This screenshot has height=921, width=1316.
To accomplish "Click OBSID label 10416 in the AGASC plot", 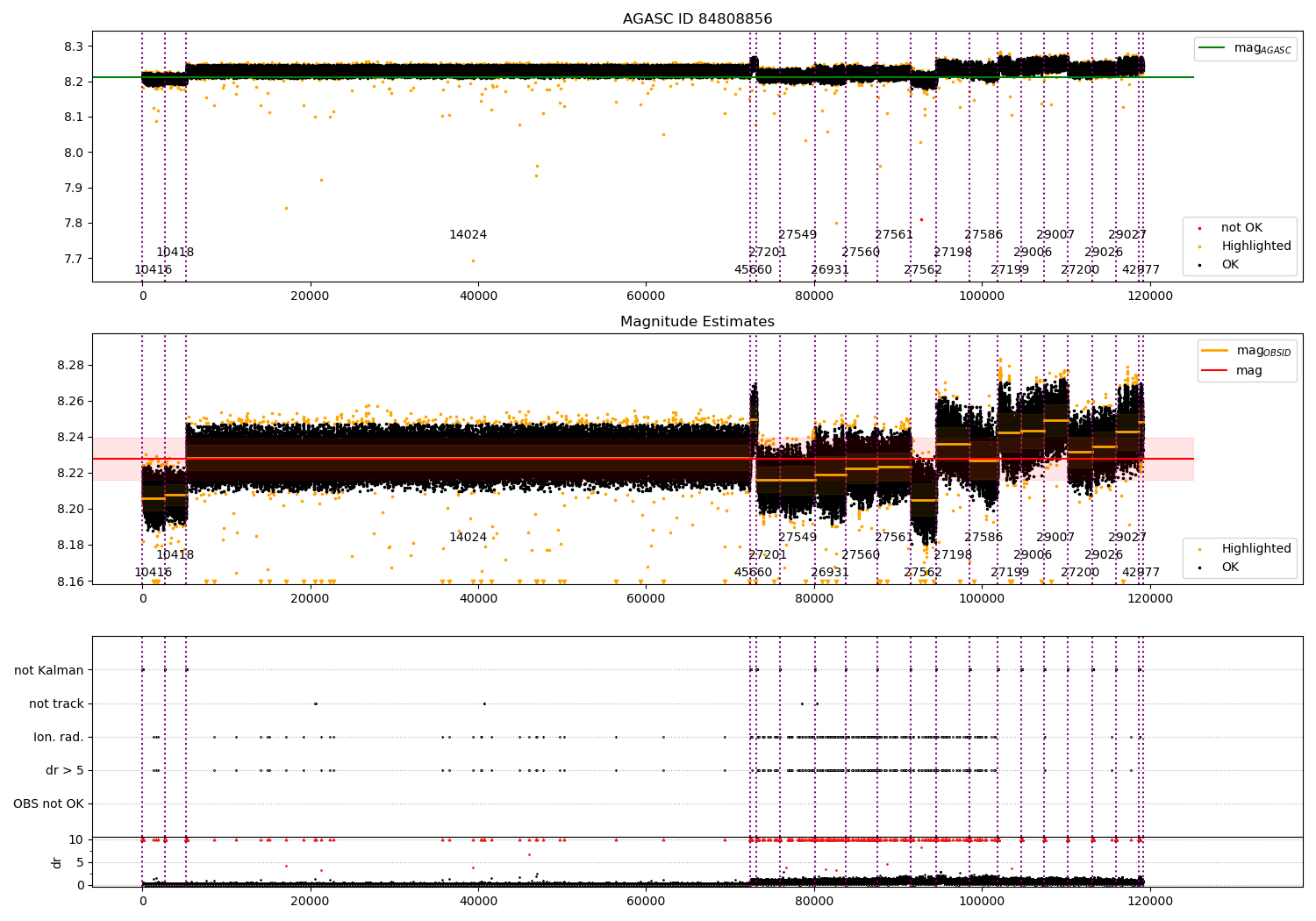I will click(154, 270).
